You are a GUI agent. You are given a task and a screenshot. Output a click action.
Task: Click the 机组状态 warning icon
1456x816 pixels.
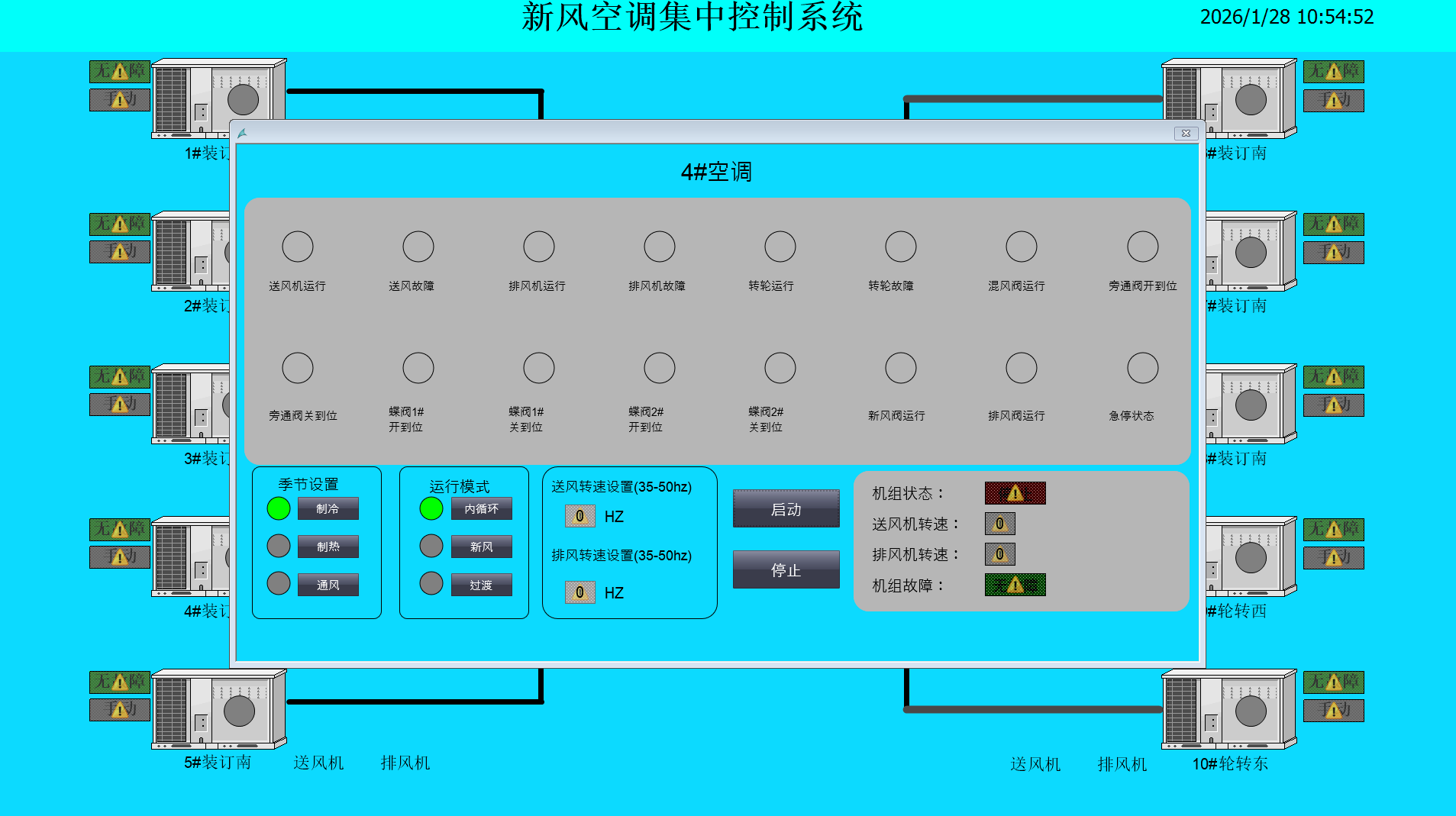point(1015,492)
